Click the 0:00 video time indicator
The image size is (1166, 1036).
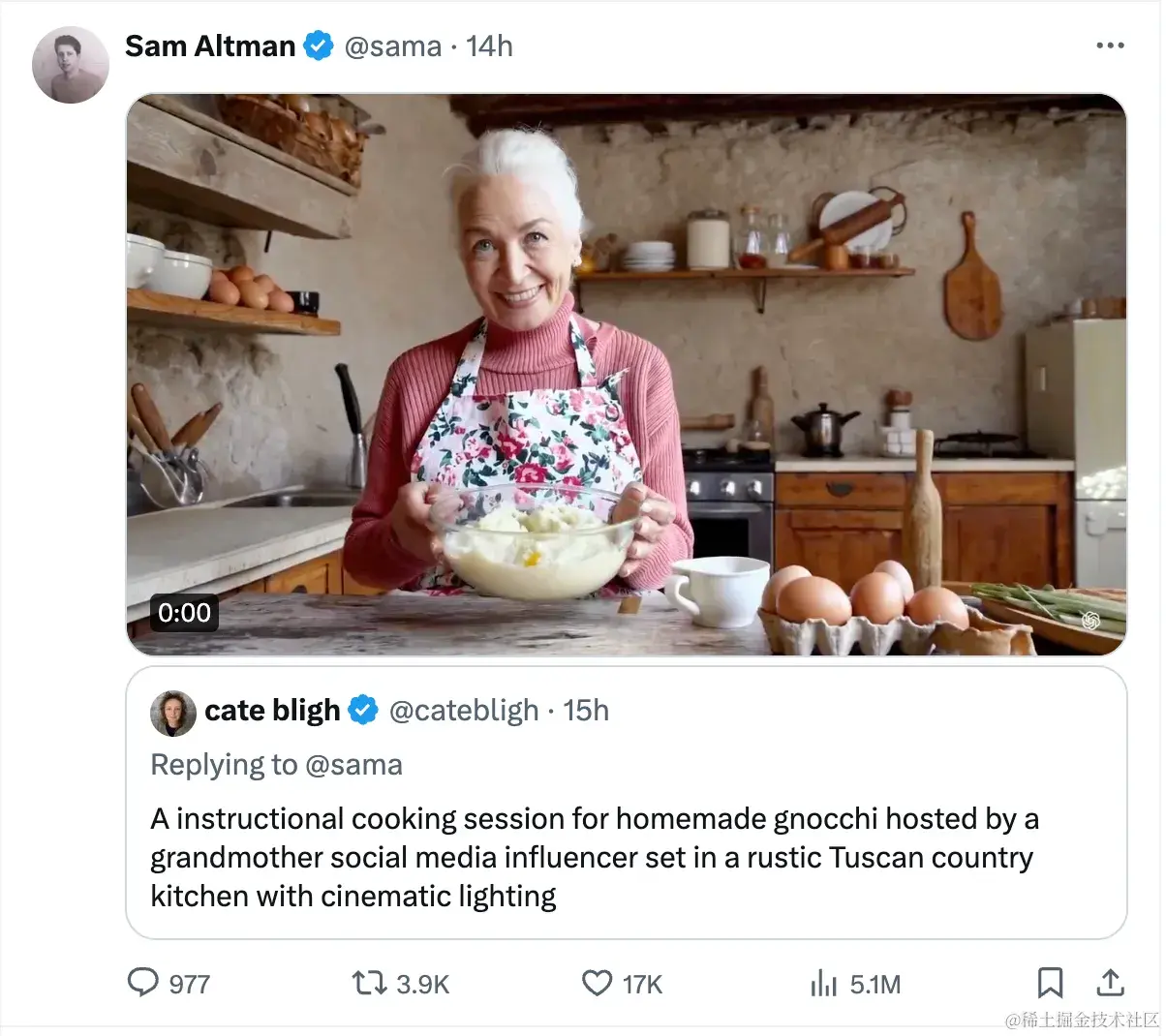pos(184,613)
